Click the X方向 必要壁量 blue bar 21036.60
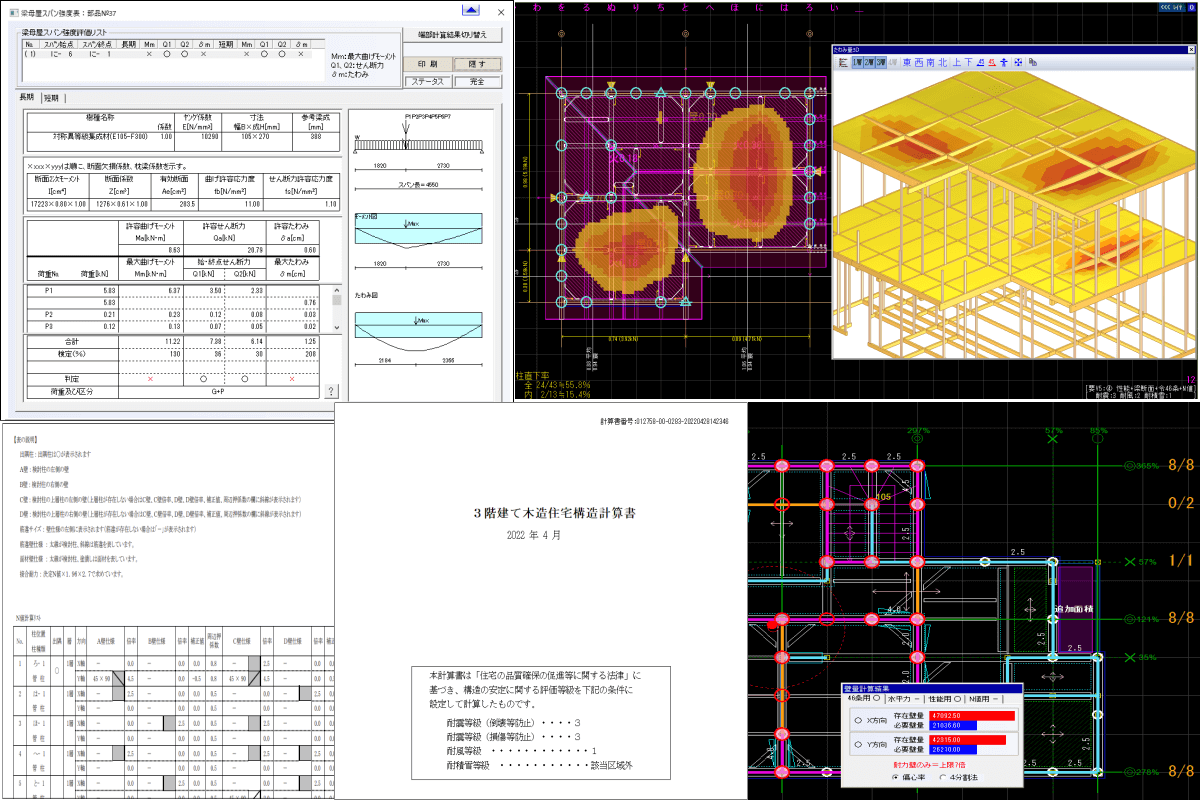Viewport: 1200px width, 800px height. [953, 725]
